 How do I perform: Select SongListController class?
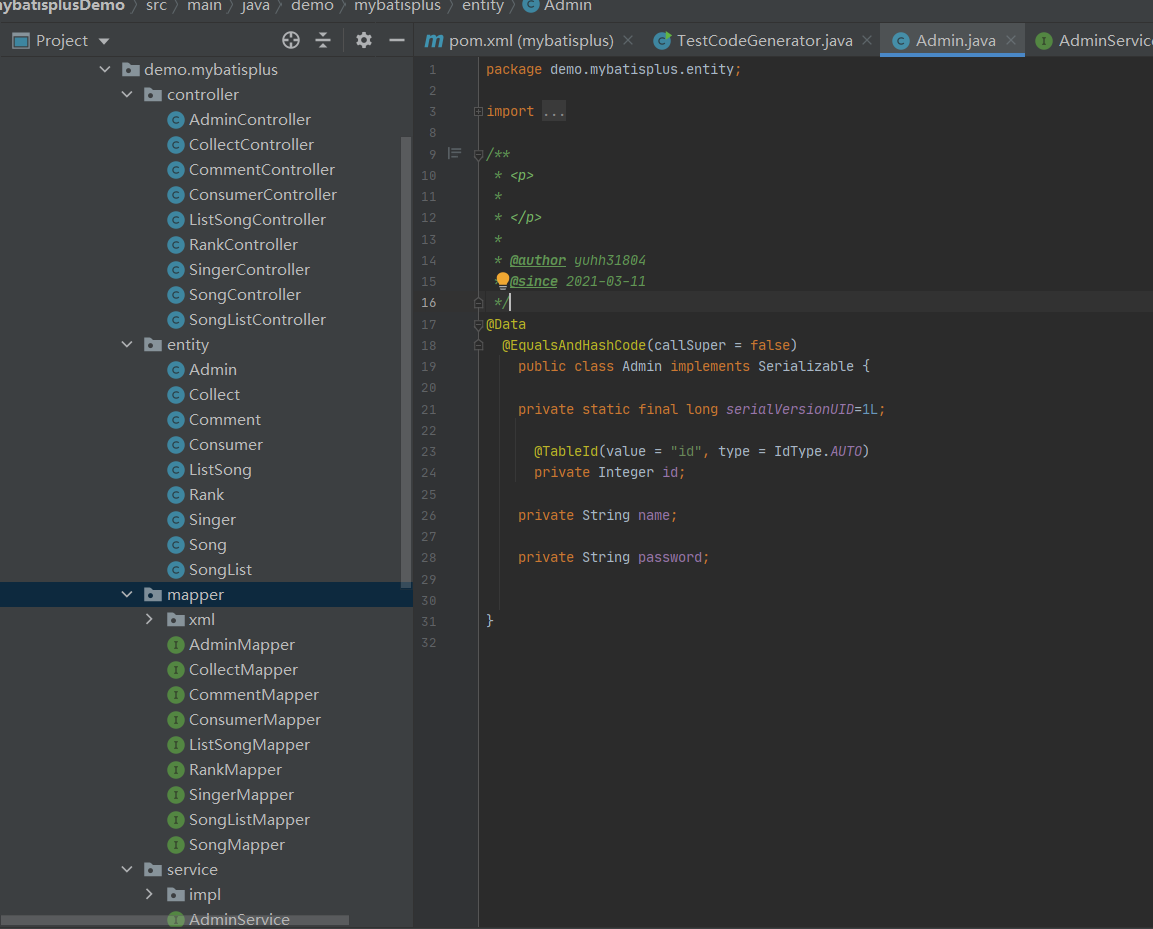pyautogui.click(x=257, y=319)
